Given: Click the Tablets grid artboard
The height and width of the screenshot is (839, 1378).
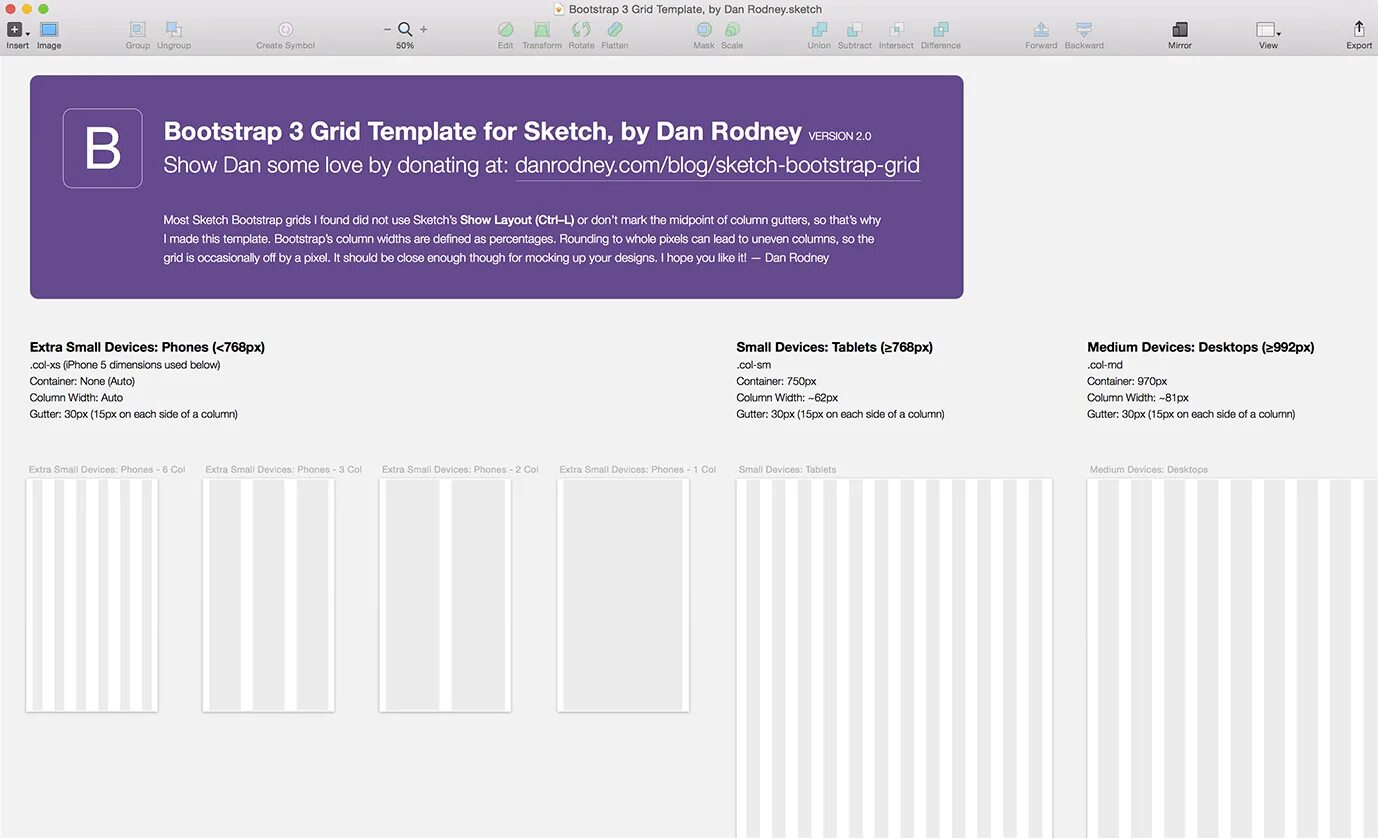Looking at the screenshot, I should click(x=894, y=658).
